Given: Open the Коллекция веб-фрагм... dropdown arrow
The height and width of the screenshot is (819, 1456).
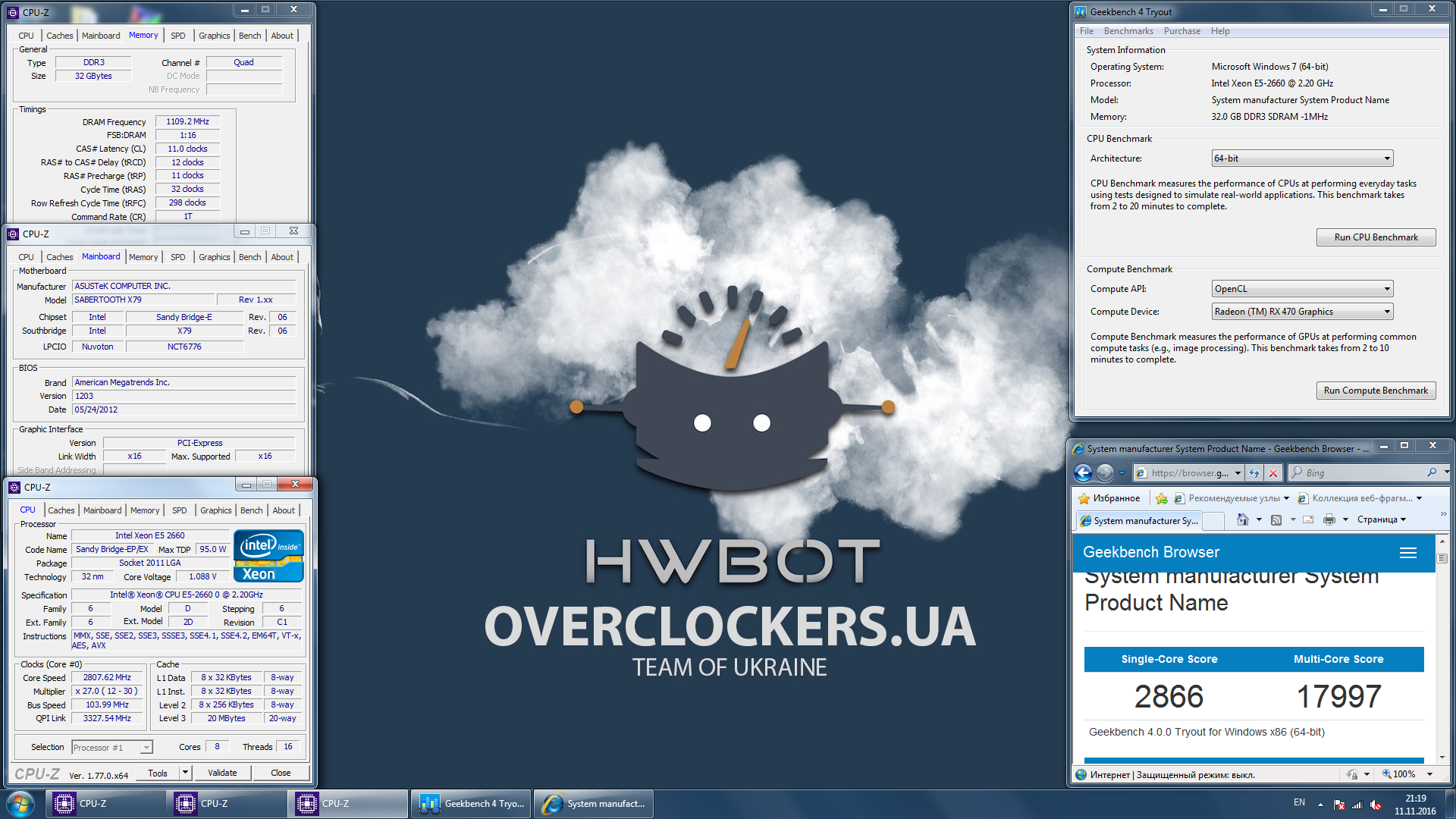Looking at the screenshot, I should [1419, 498].
